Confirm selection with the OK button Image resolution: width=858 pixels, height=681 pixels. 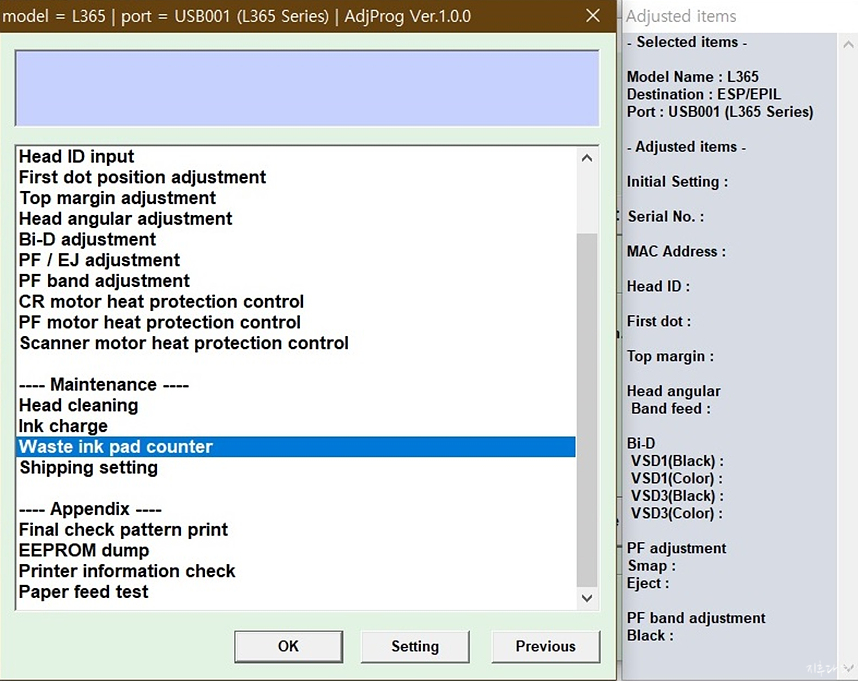288,646
